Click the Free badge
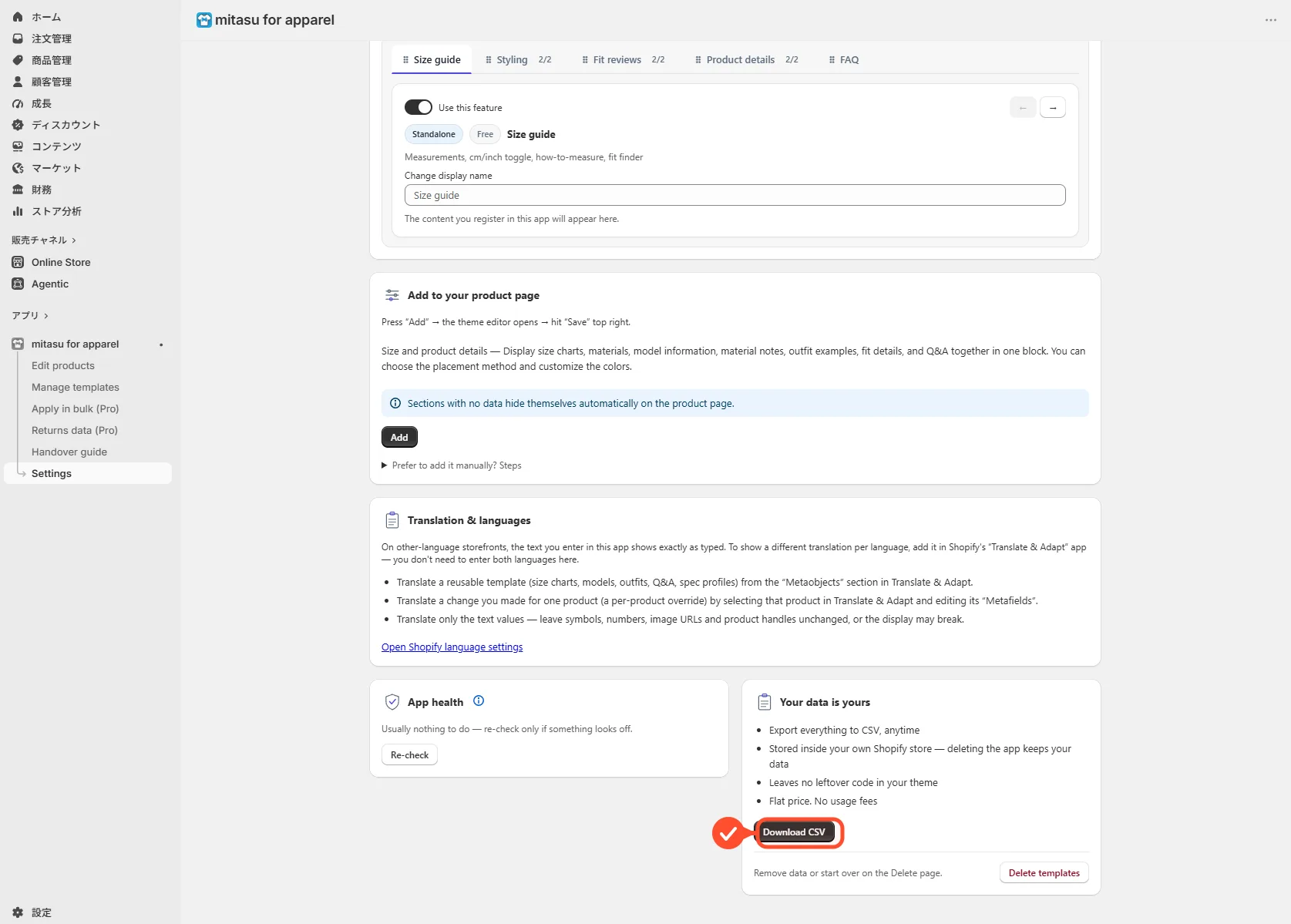 click(x=485, y=134)
